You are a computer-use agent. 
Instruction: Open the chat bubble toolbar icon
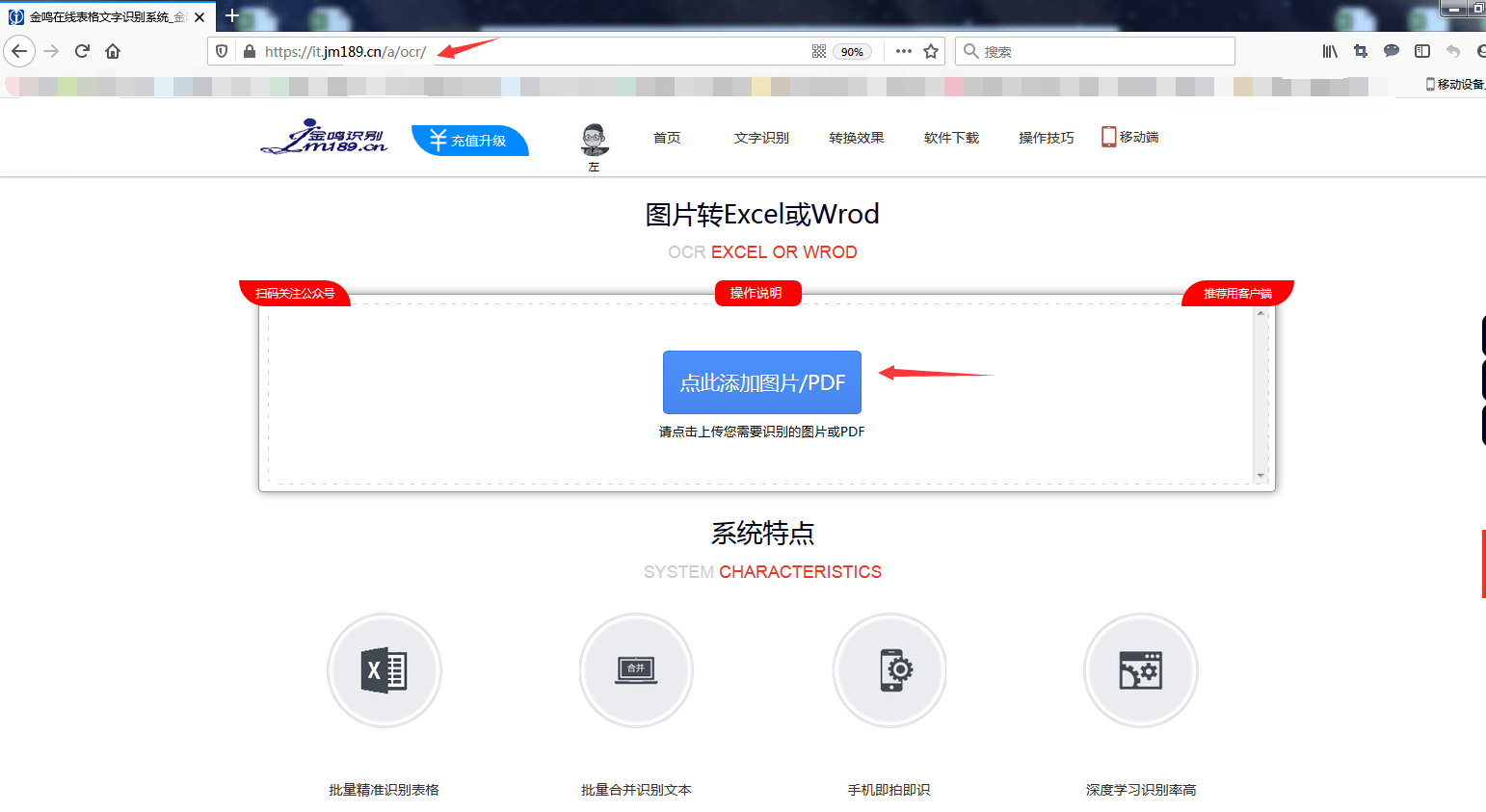pyautogui.click(x=1392, y=51)
